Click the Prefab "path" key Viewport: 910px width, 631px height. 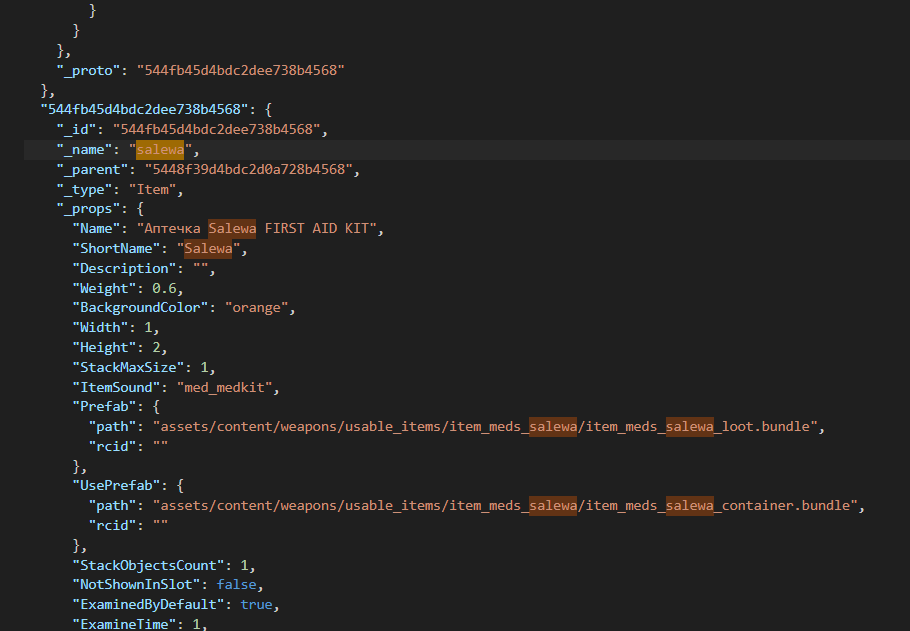coord(112,427)
